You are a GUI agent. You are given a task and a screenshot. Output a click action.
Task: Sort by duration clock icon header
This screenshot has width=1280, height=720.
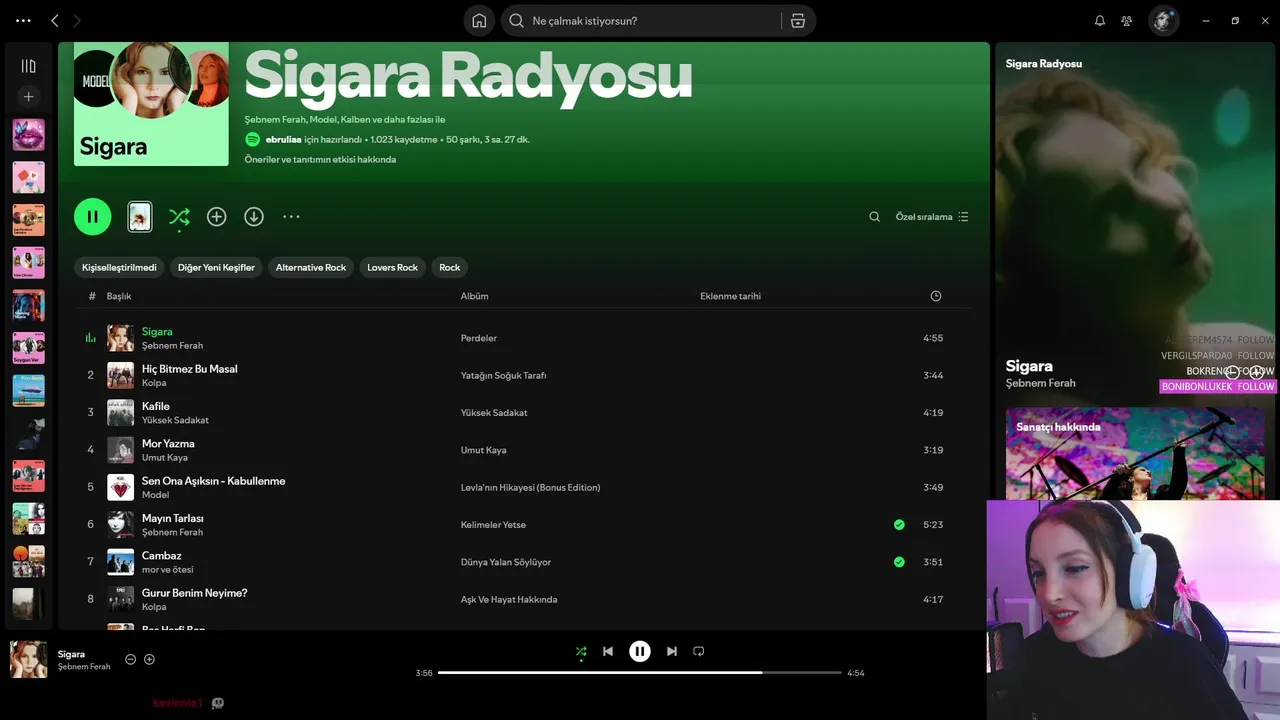[x=936, y=296]
